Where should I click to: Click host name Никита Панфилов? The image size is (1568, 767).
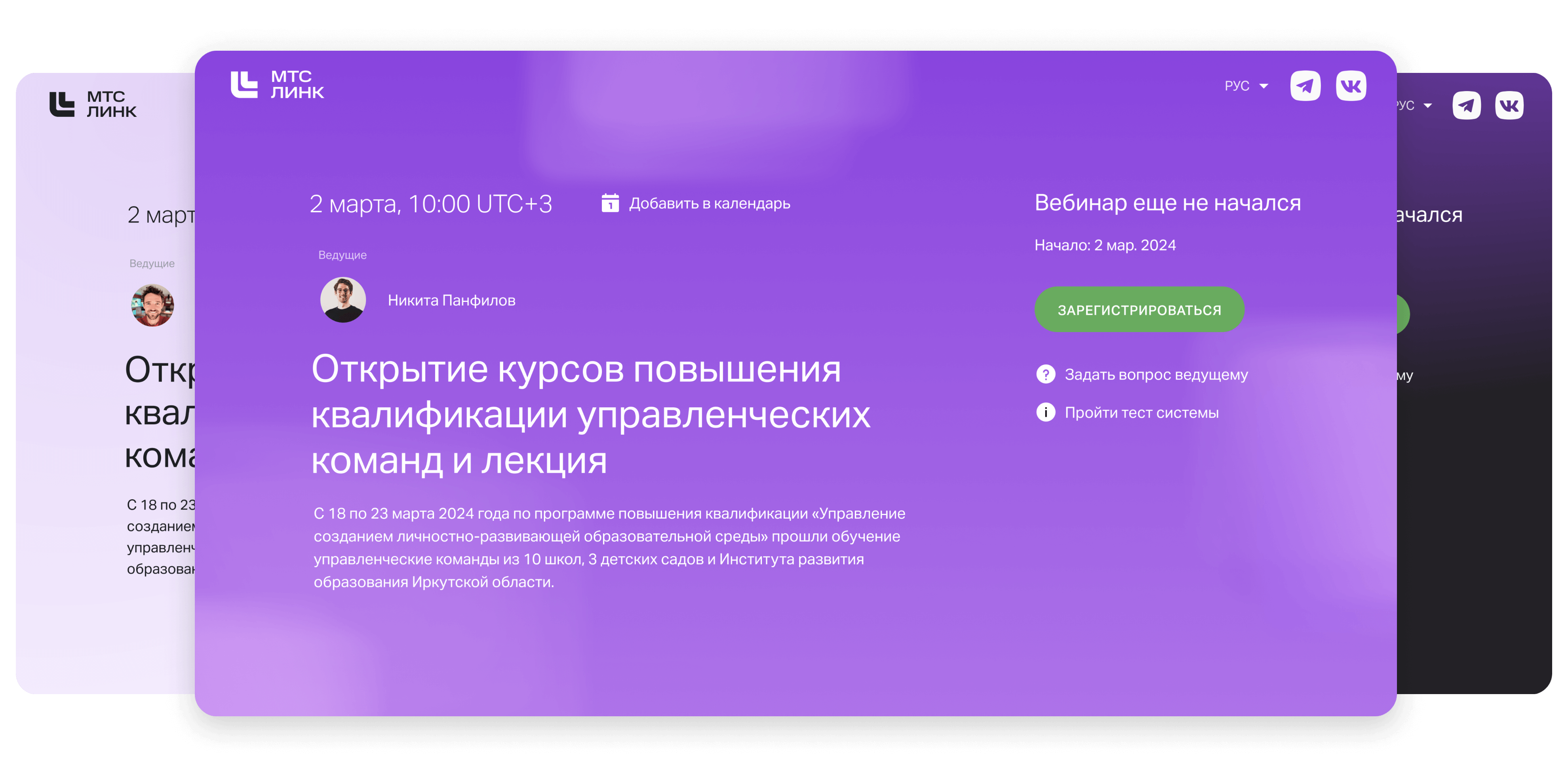(x=451, y=300)
